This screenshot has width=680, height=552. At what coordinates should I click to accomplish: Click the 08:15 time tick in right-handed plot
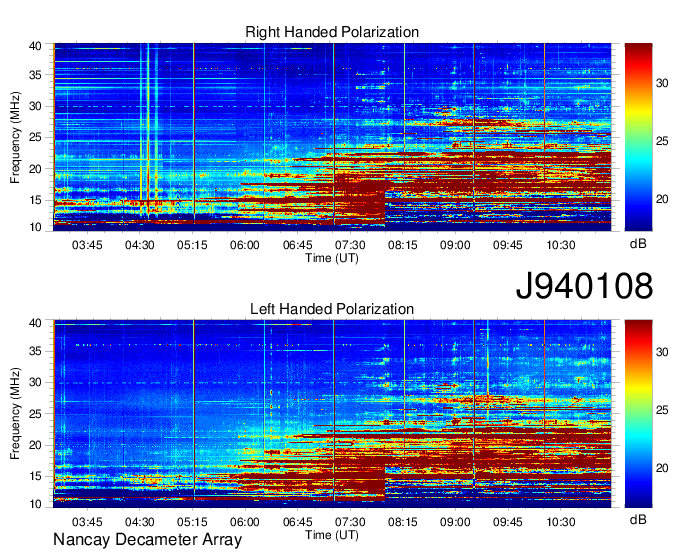[x=402, y=245]
